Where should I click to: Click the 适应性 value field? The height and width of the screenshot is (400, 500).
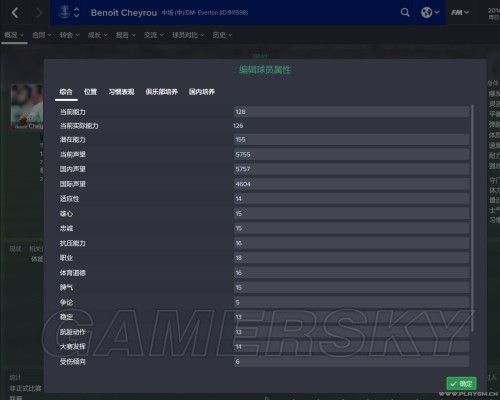click(x=351, y=199)
